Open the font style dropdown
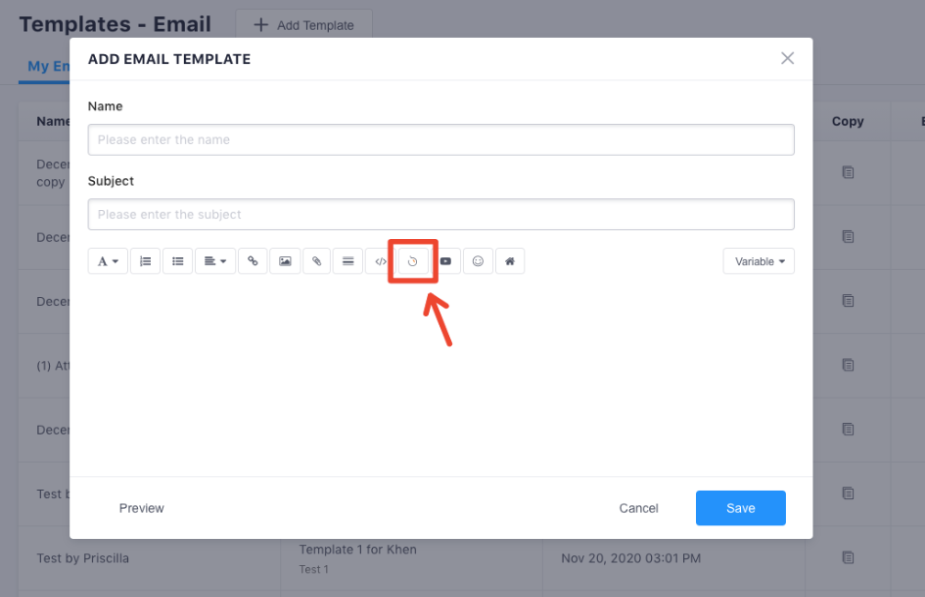Screen dimensions: 925x597 pyautogui.click(x=108, y=261)
